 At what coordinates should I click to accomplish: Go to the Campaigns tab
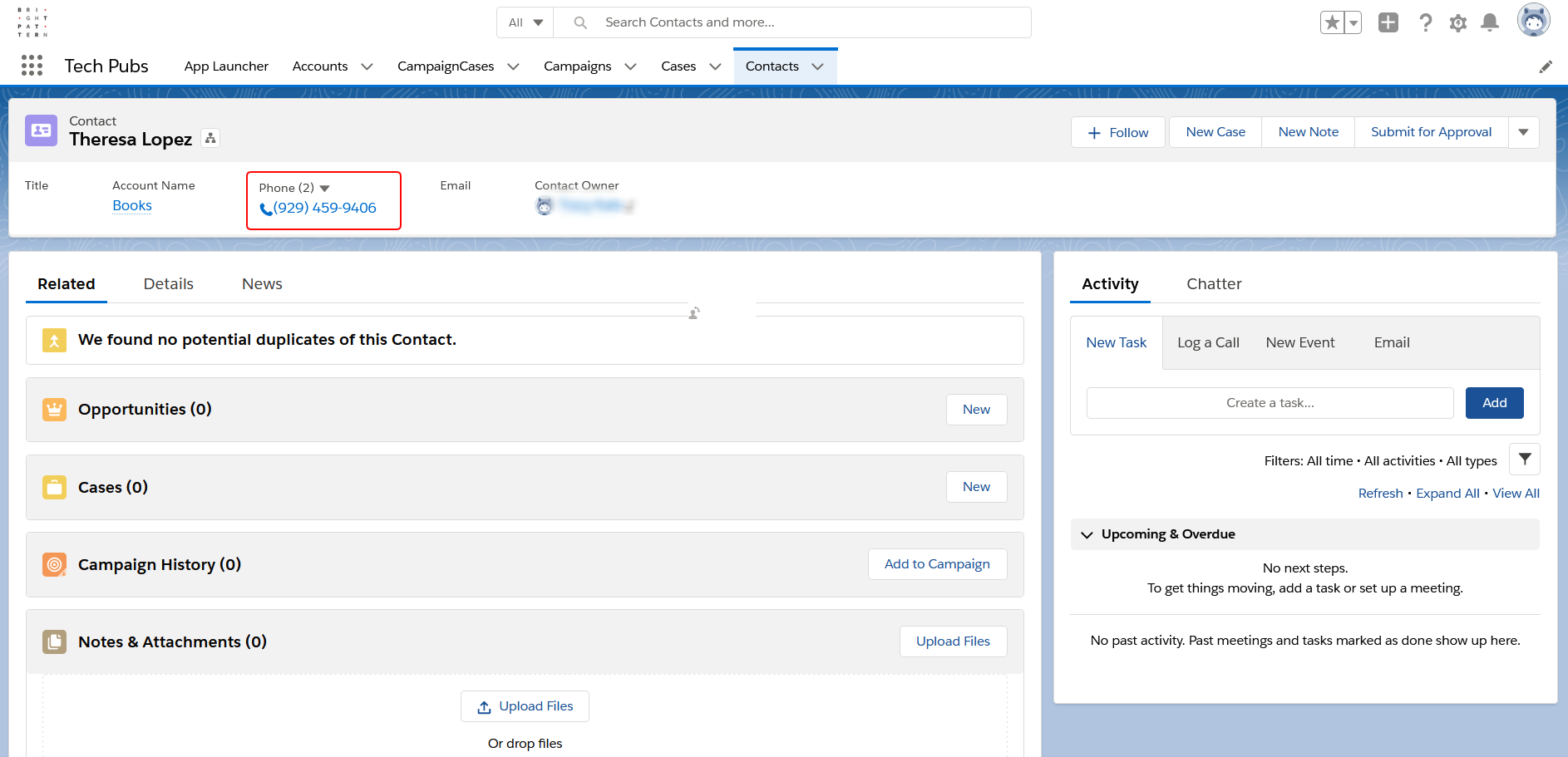(x=578, y=66)
